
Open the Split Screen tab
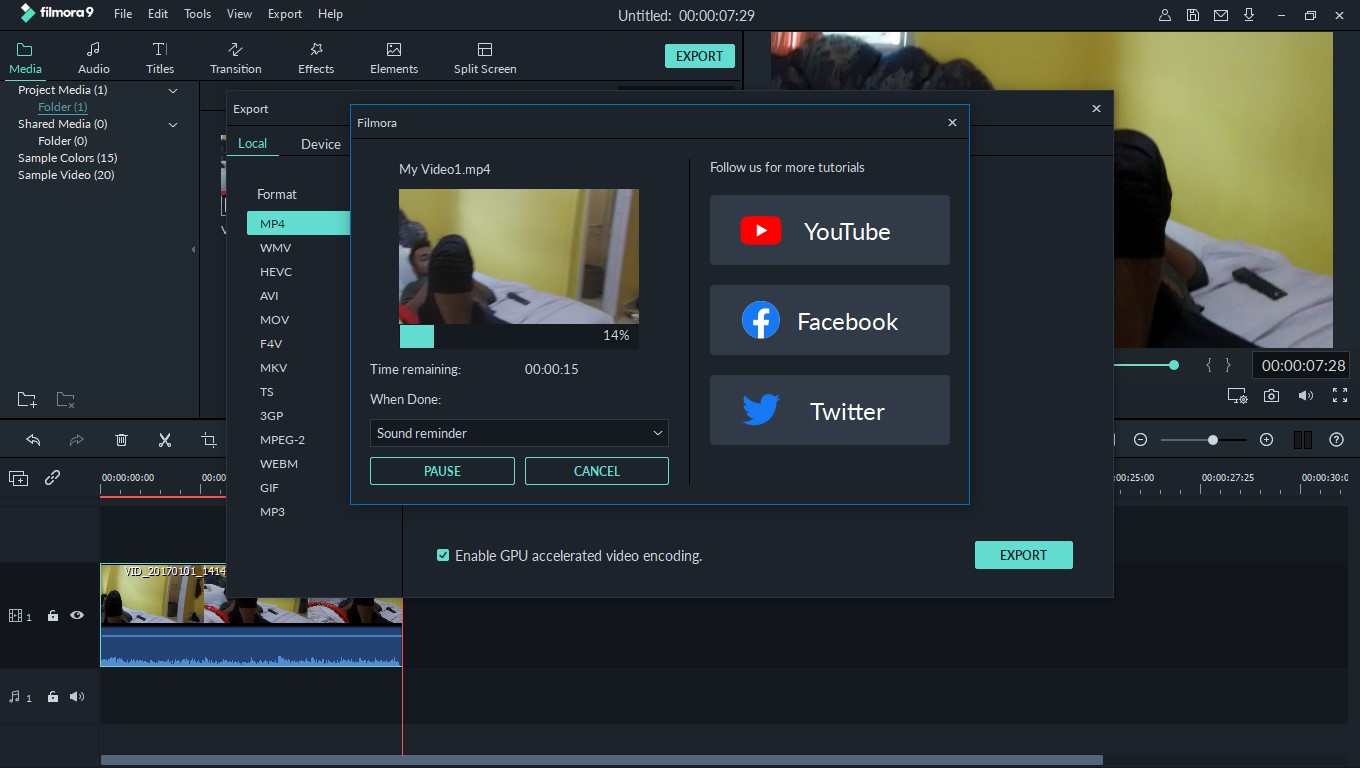pyautogui.click(x=485, y=58)
